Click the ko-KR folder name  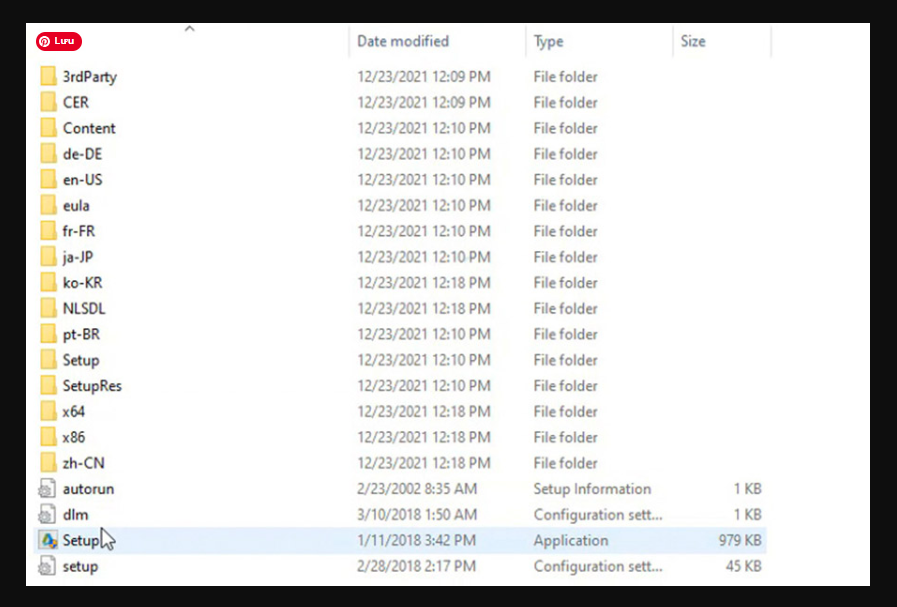tap(82, 283)
